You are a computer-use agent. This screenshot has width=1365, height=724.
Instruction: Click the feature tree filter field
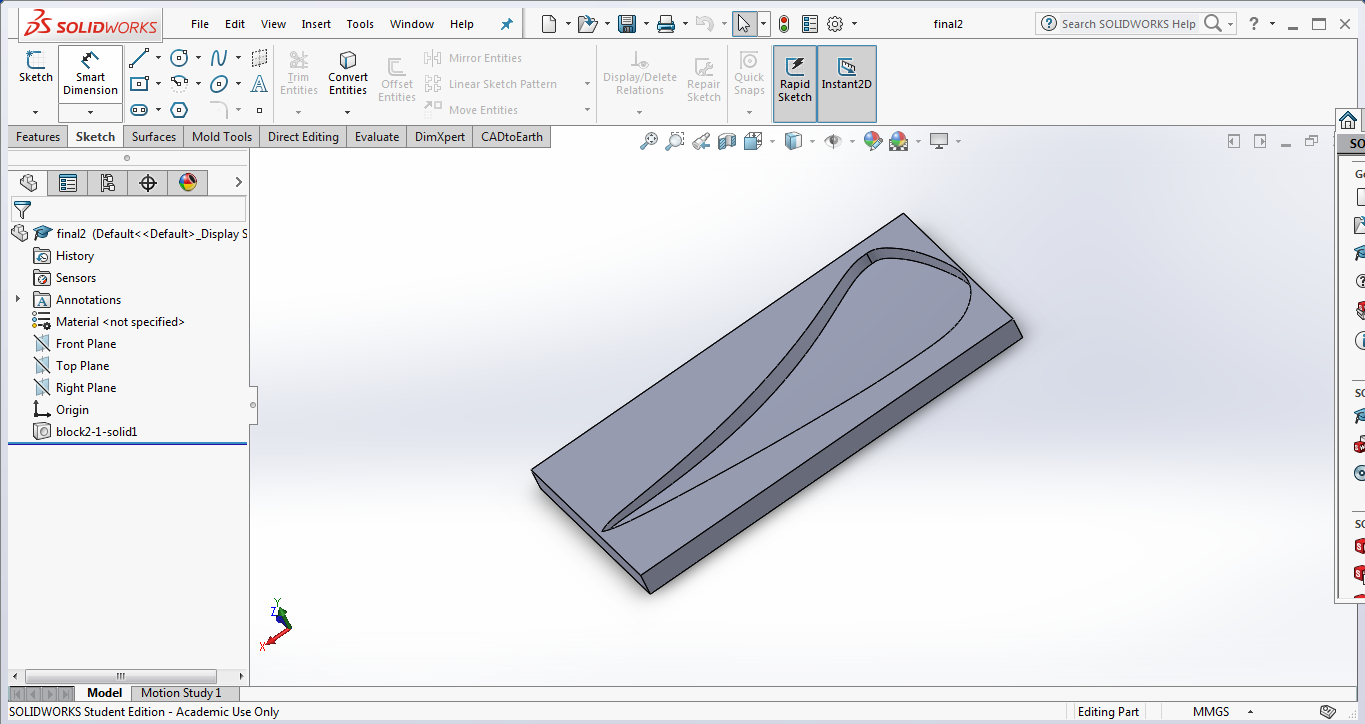click(128, 209)
